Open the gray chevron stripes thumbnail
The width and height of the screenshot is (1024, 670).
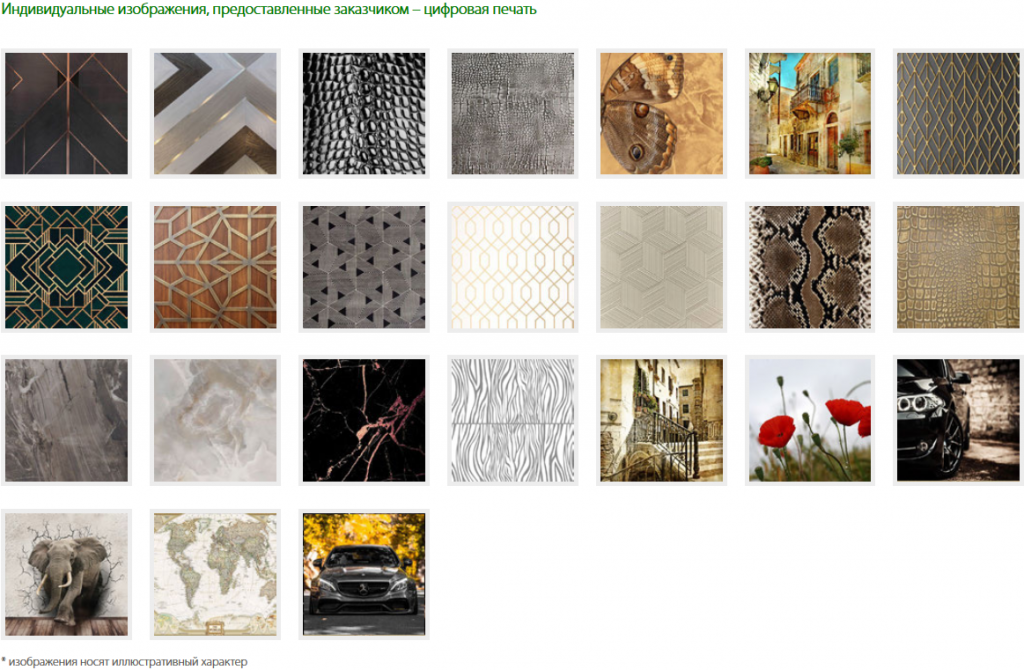[x=215, y=114]
